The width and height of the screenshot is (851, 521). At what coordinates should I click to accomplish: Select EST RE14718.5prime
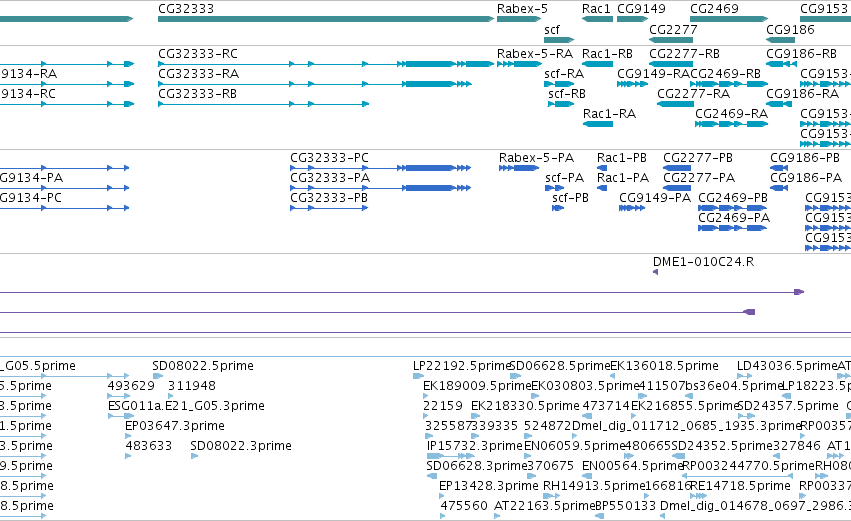coord(740,486)
